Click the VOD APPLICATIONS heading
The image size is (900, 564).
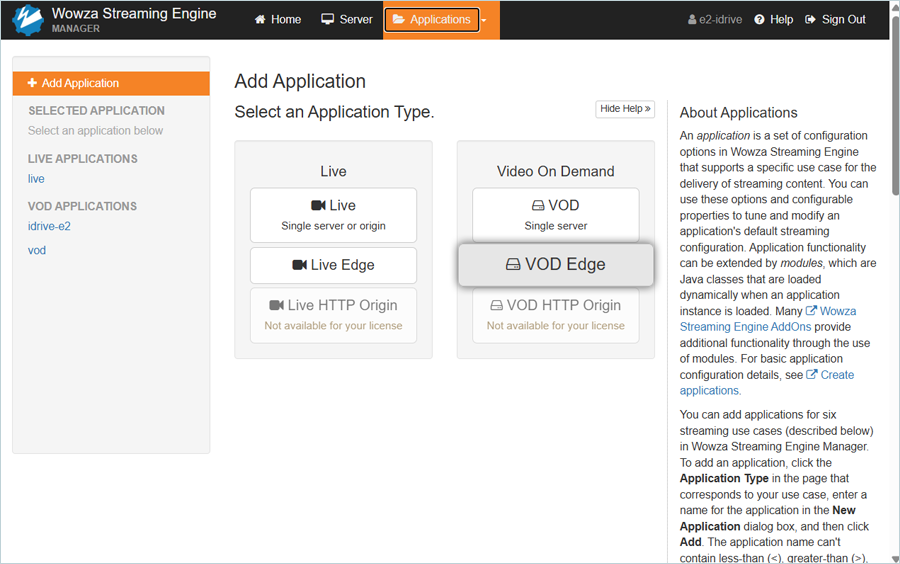point(82,207)
